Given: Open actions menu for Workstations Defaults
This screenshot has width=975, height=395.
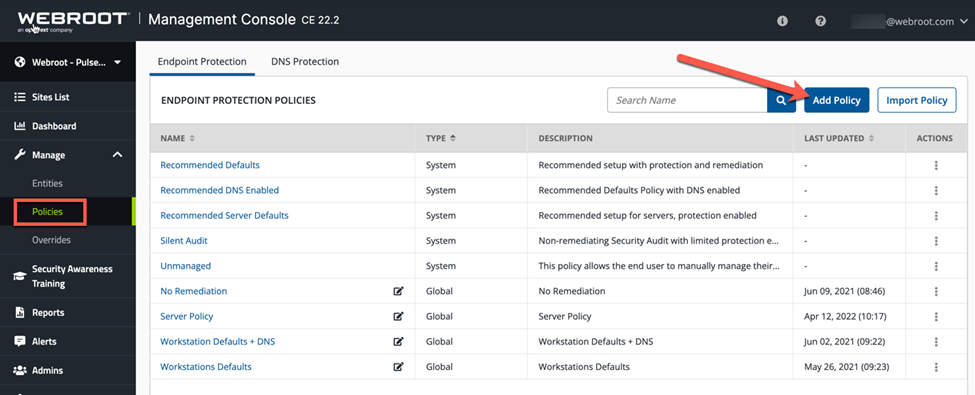Looking at the screenshot, I should [936, 367].
